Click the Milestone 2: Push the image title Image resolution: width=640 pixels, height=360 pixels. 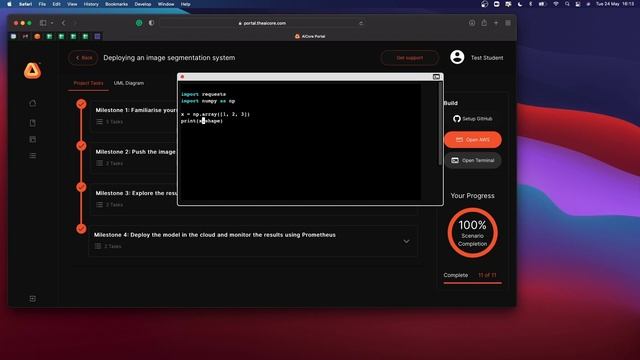[x=136, y=151]
